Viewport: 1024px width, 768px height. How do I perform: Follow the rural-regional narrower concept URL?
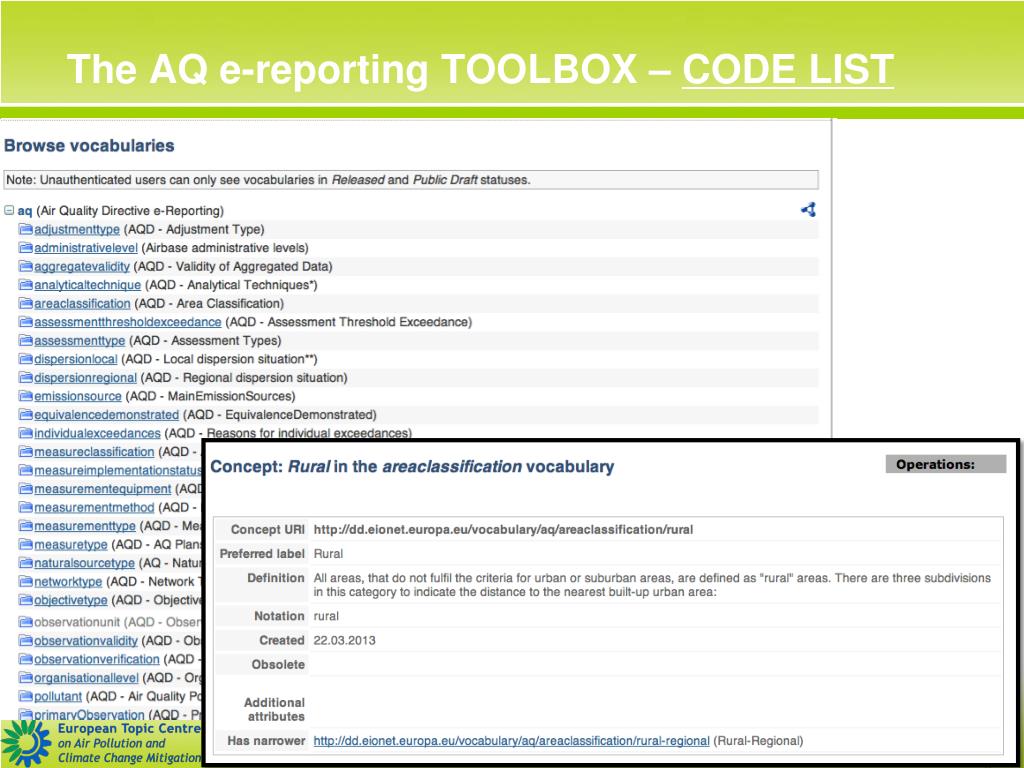click(511, 741)
